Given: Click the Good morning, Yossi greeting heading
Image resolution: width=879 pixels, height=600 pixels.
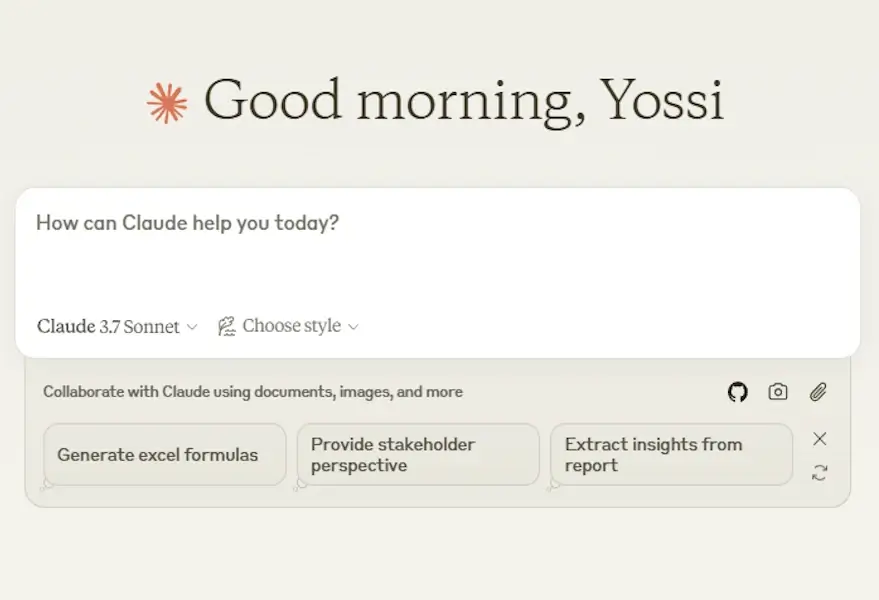Looking at the screenshot, I should point(464,101).
